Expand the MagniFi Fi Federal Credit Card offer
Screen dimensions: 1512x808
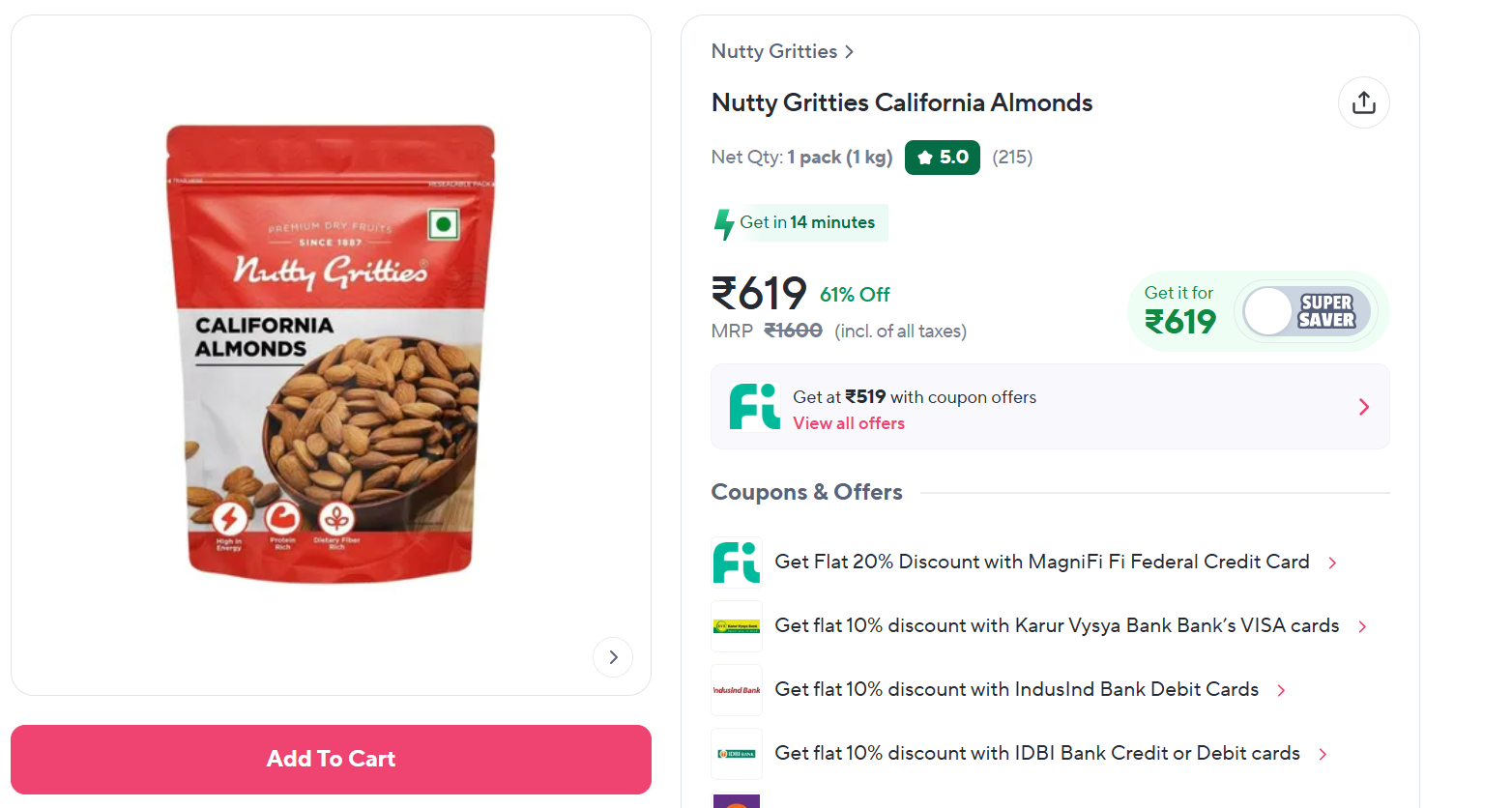click(x=1332, y=563)
